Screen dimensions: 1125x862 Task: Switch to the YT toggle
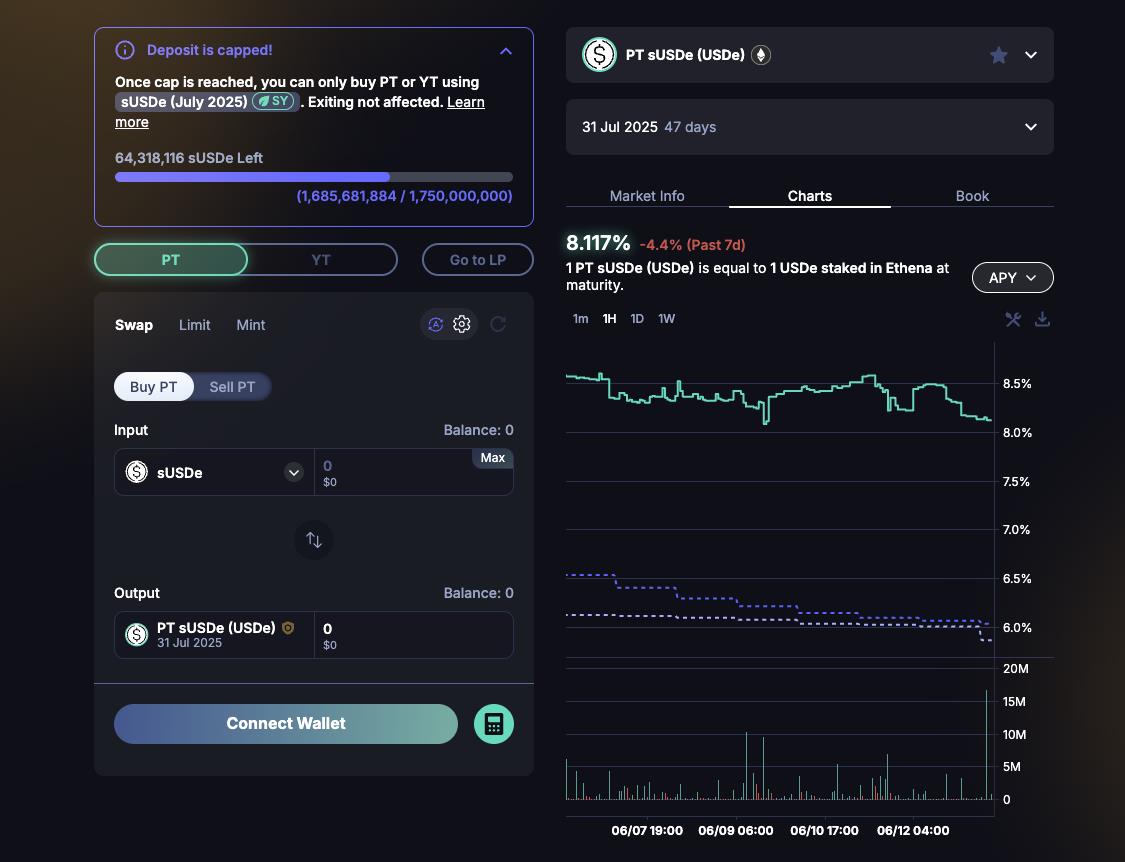321,260
